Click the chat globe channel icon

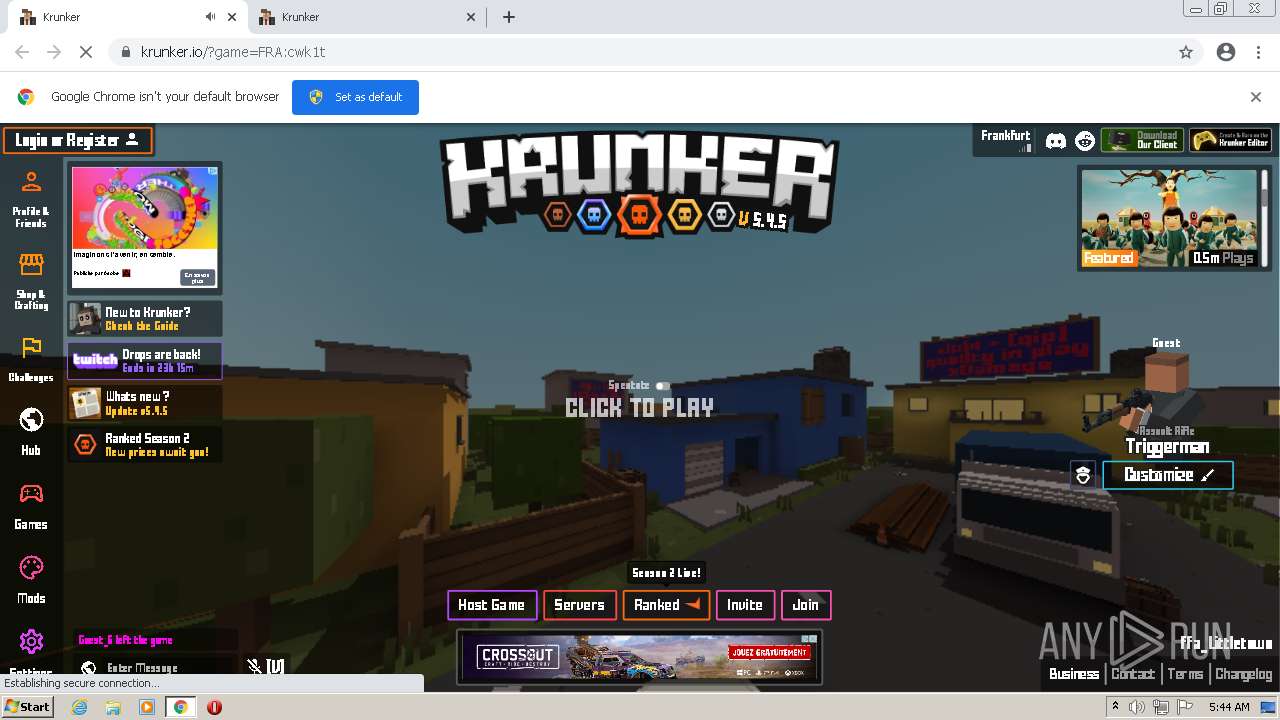pyautogui.click(x=88, y=668)
